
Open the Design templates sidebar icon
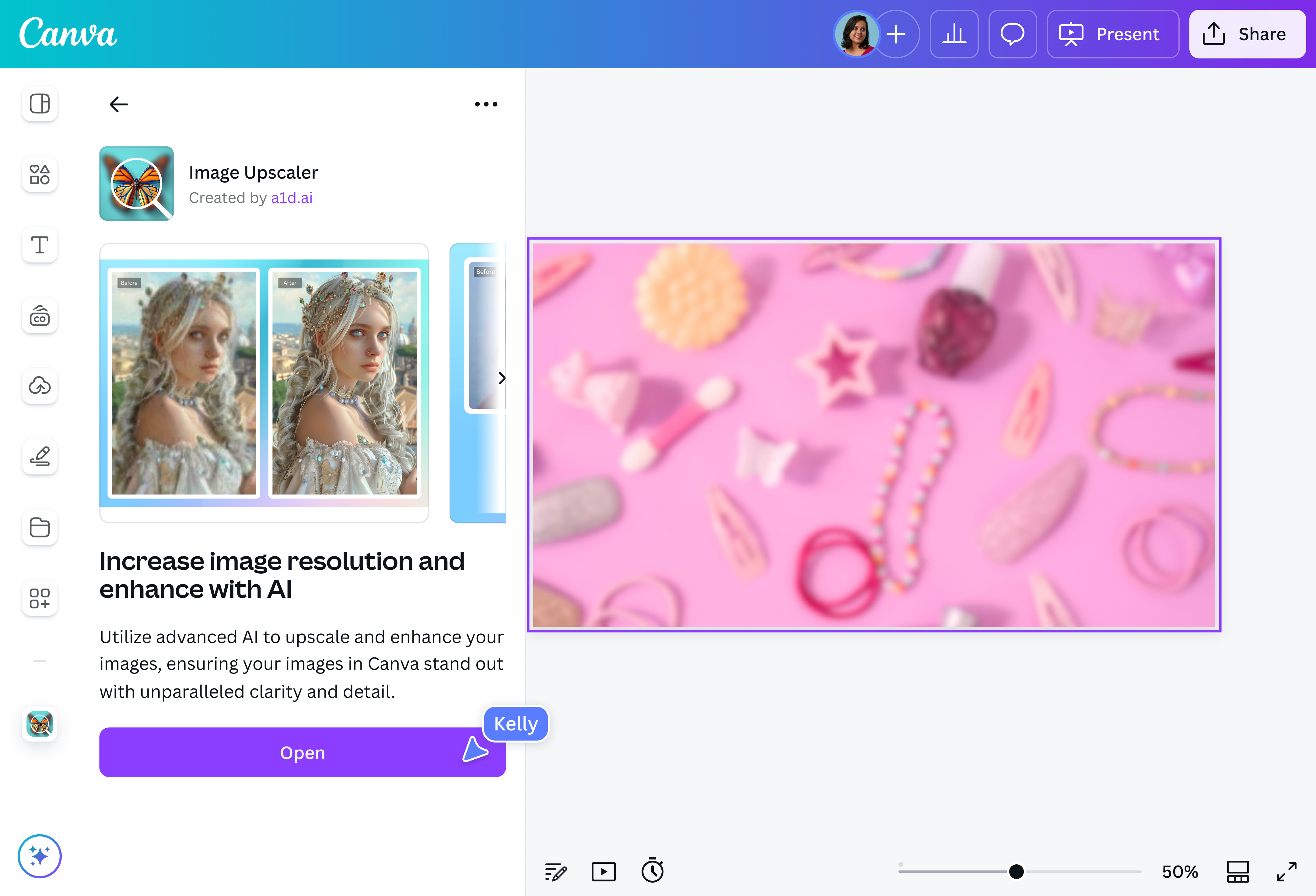40,104
